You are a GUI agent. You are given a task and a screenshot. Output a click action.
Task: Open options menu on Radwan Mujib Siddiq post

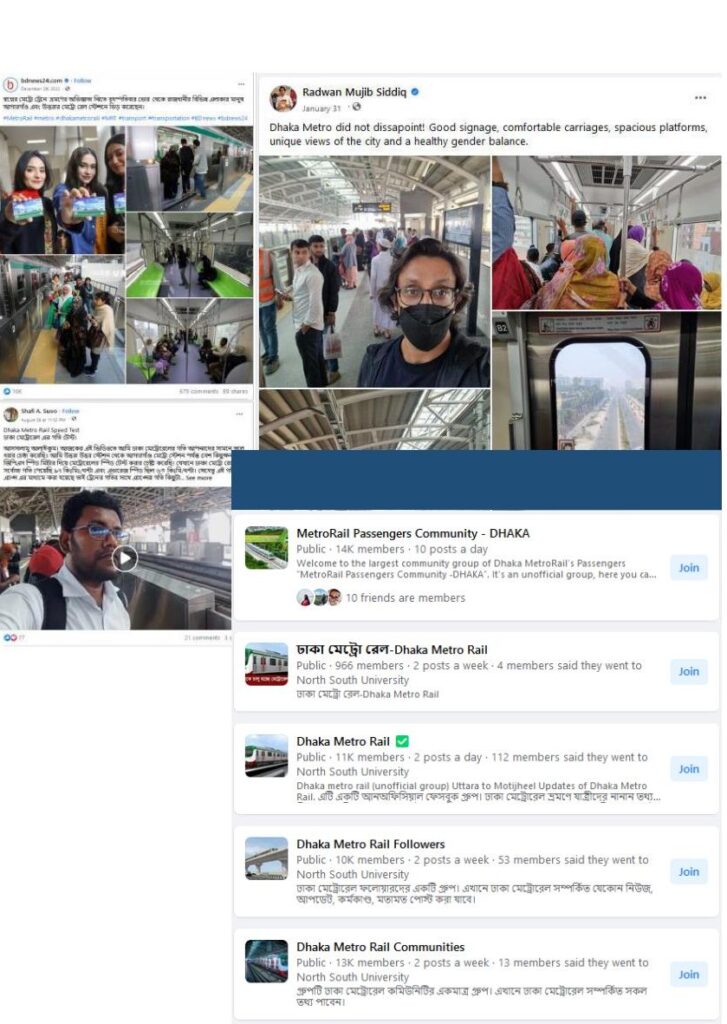point(700,97)
